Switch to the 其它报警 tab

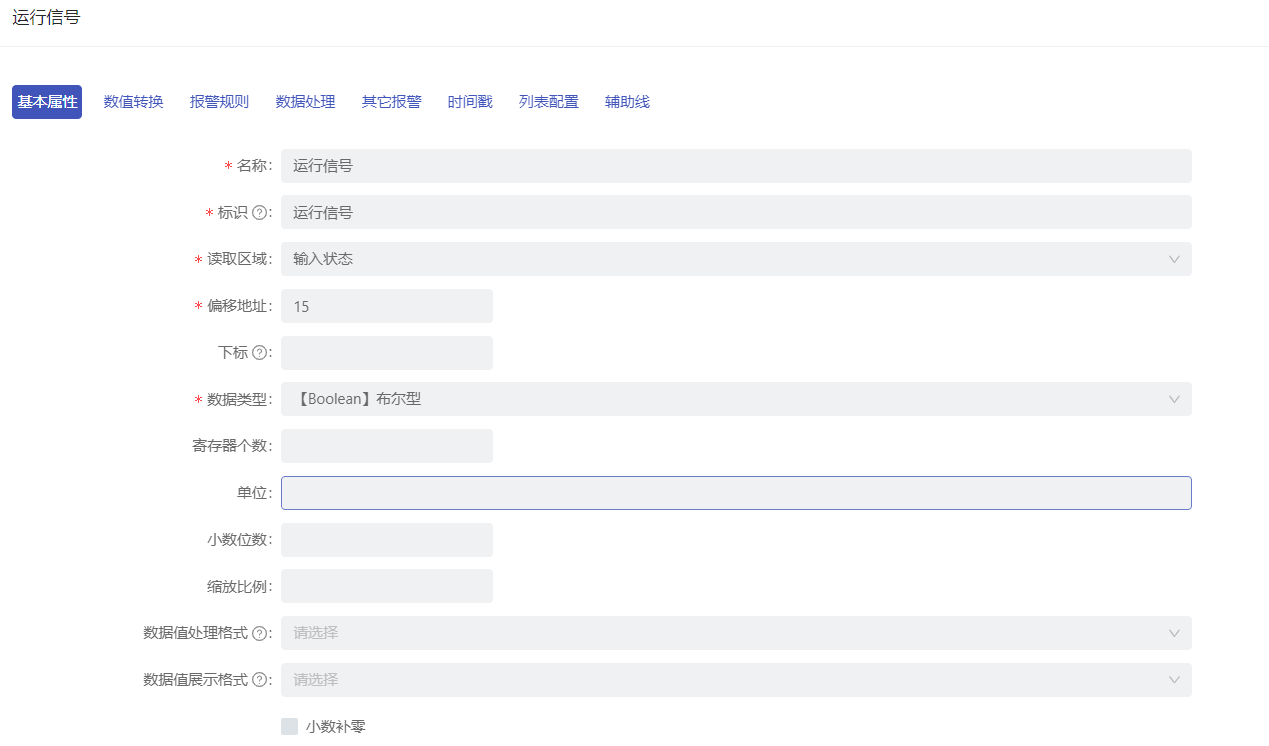coord(392,102)
